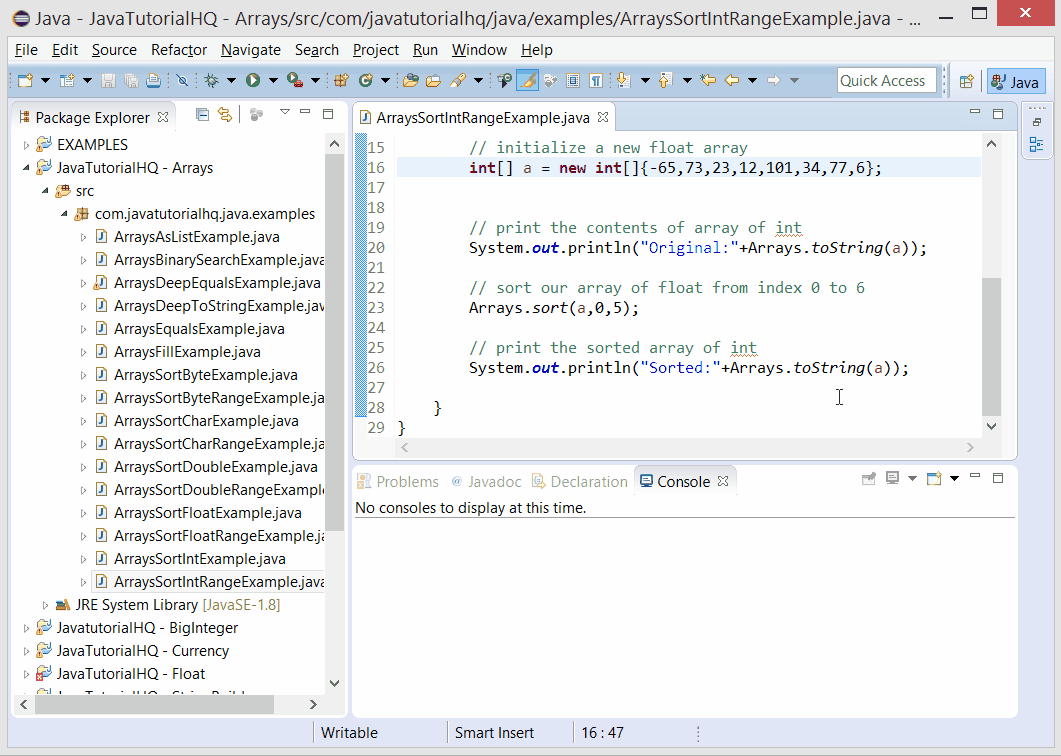Click the Open Type icon
The height and width of the screenshot is (756, 1061).
point(410,81)
